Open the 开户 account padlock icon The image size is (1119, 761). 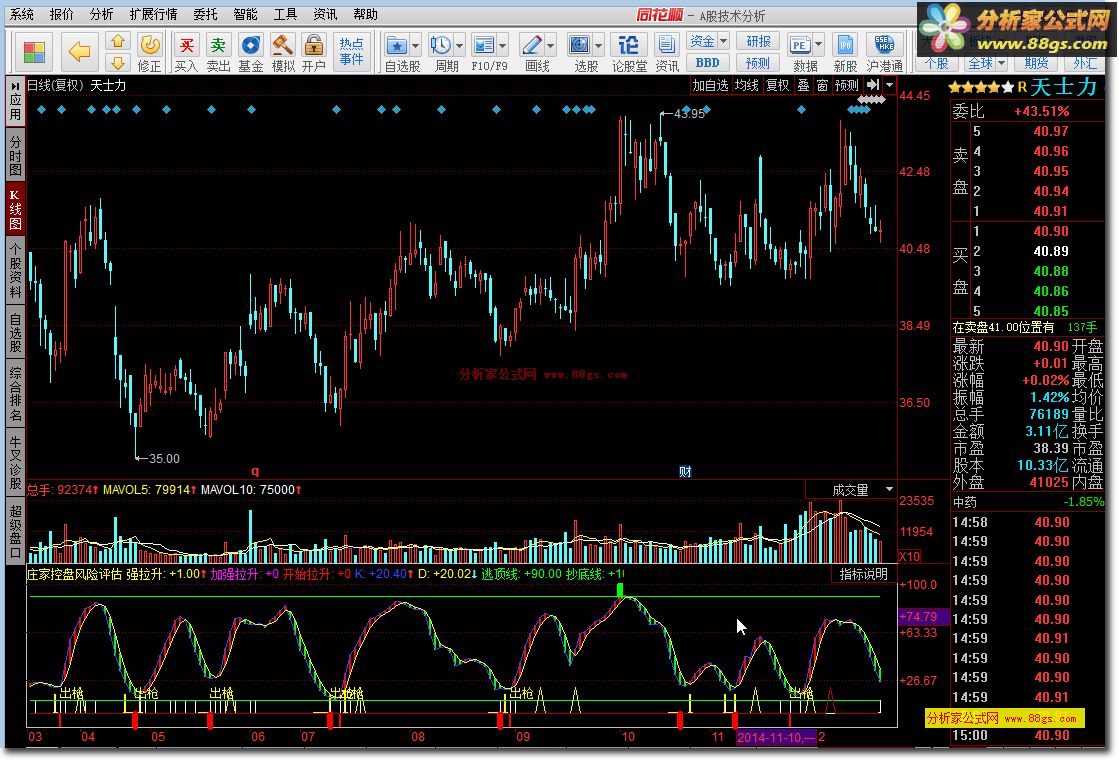pyautogui.click(x=313, y=52)
